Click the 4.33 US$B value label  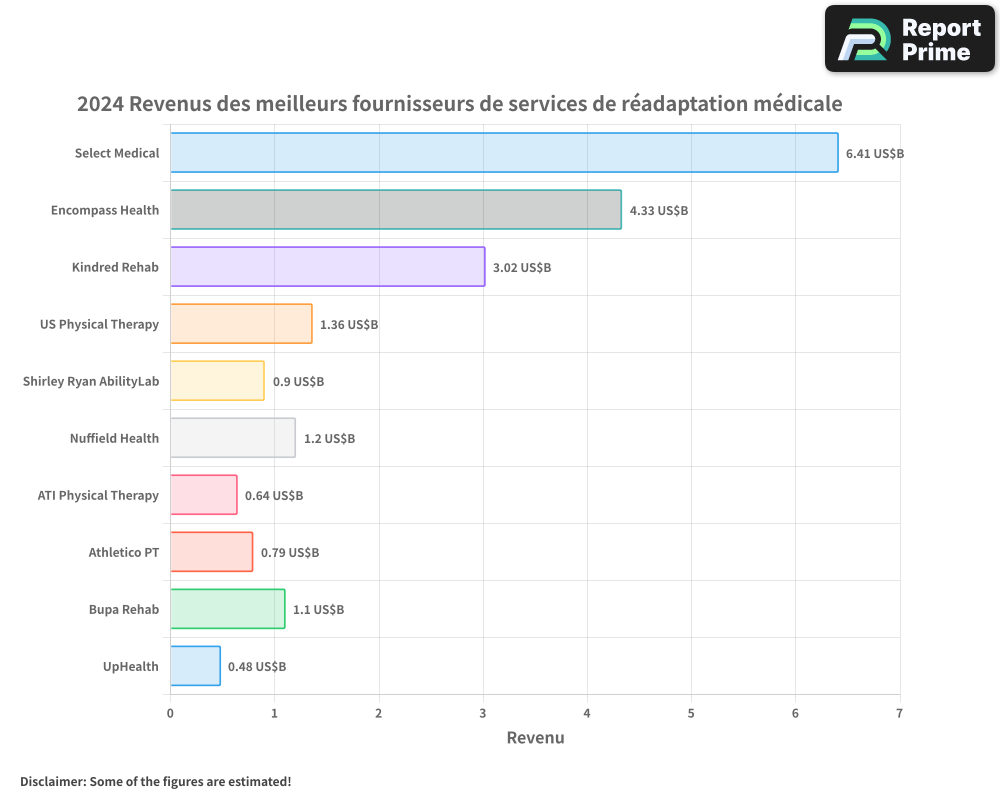pyautogui.click(x=657, y=211)
